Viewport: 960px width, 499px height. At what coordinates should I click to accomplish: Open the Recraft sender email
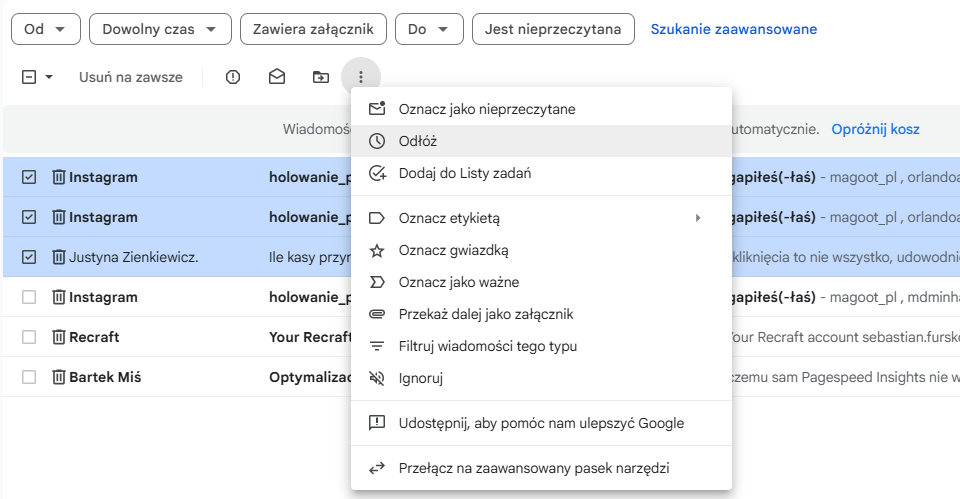click(94, 337)
